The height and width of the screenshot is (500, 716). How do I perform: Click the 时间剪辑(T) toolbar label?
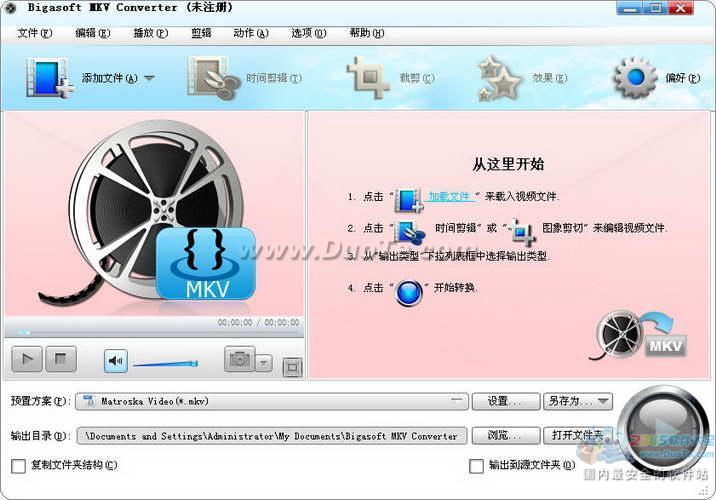pyautogui.click(x=274, y=78)
